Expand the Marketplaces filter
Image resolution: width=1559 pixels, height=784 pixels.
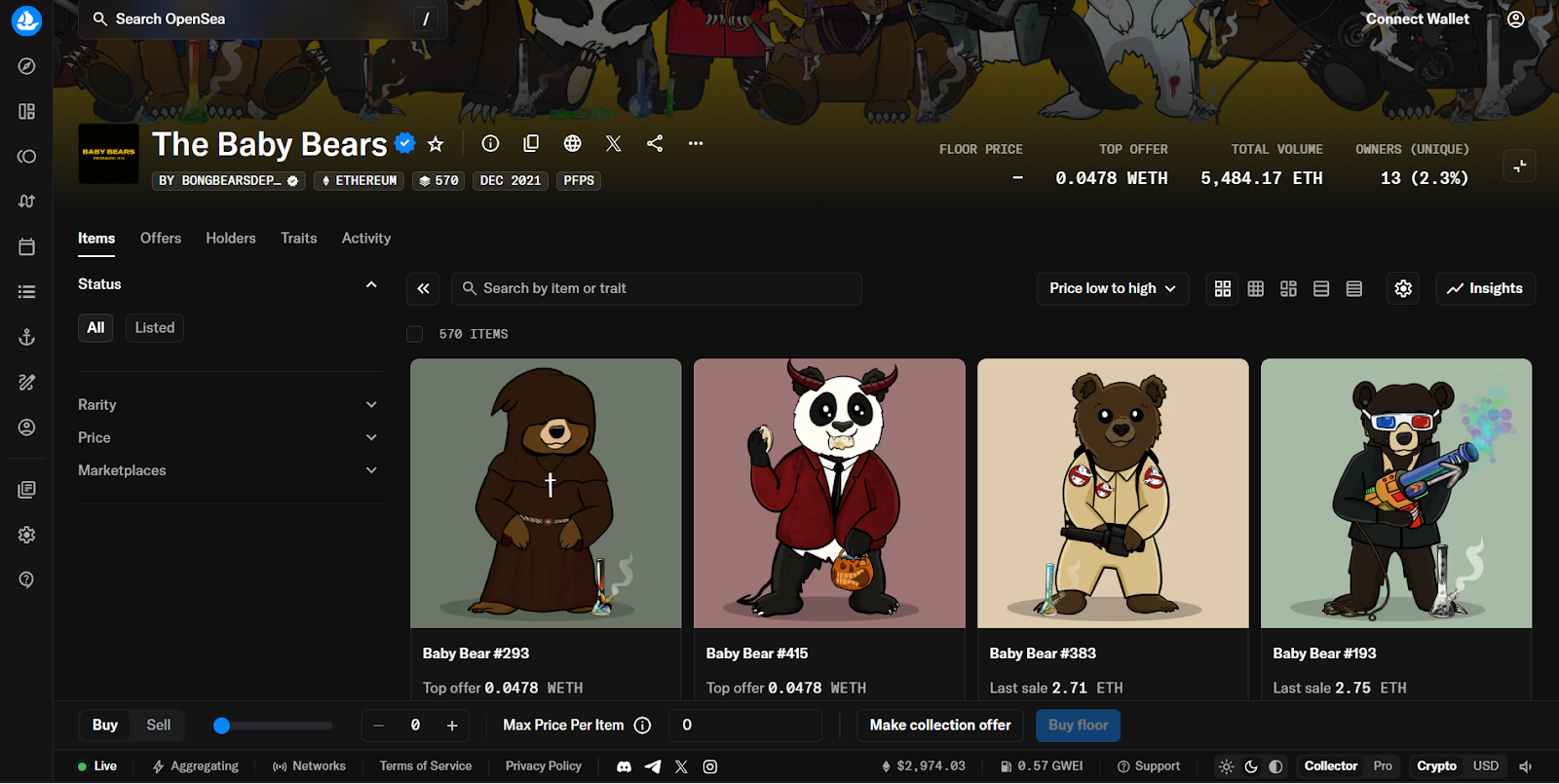click(229, 470)
